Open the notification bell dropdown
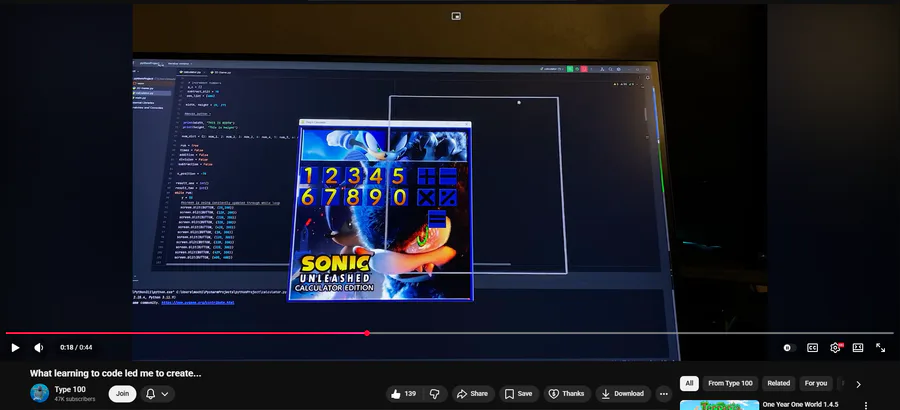This screenshot has width=900, height=410. [x=157, y=393]
